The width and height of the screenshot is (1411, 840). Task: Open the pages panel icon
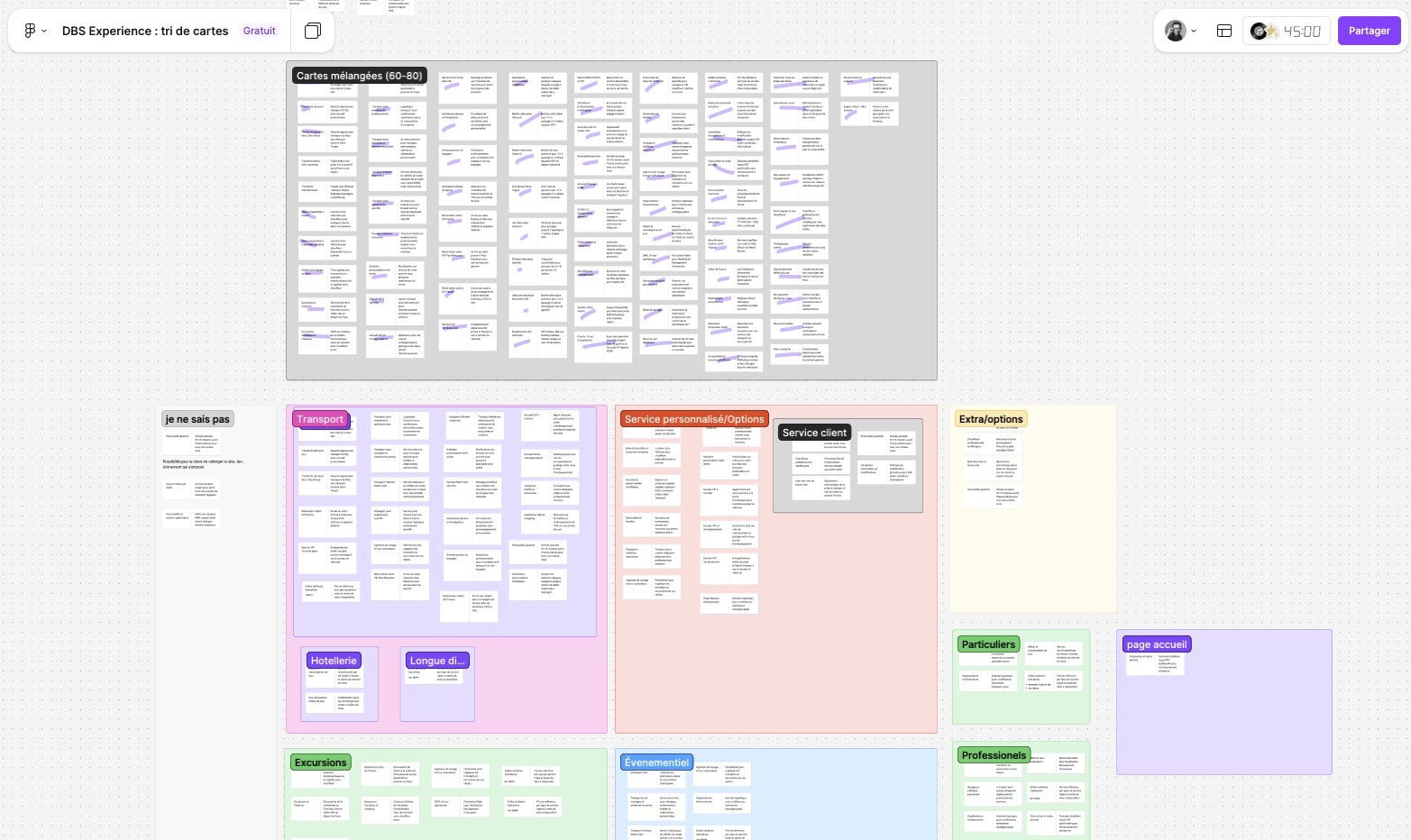click(x=312, y=31)
